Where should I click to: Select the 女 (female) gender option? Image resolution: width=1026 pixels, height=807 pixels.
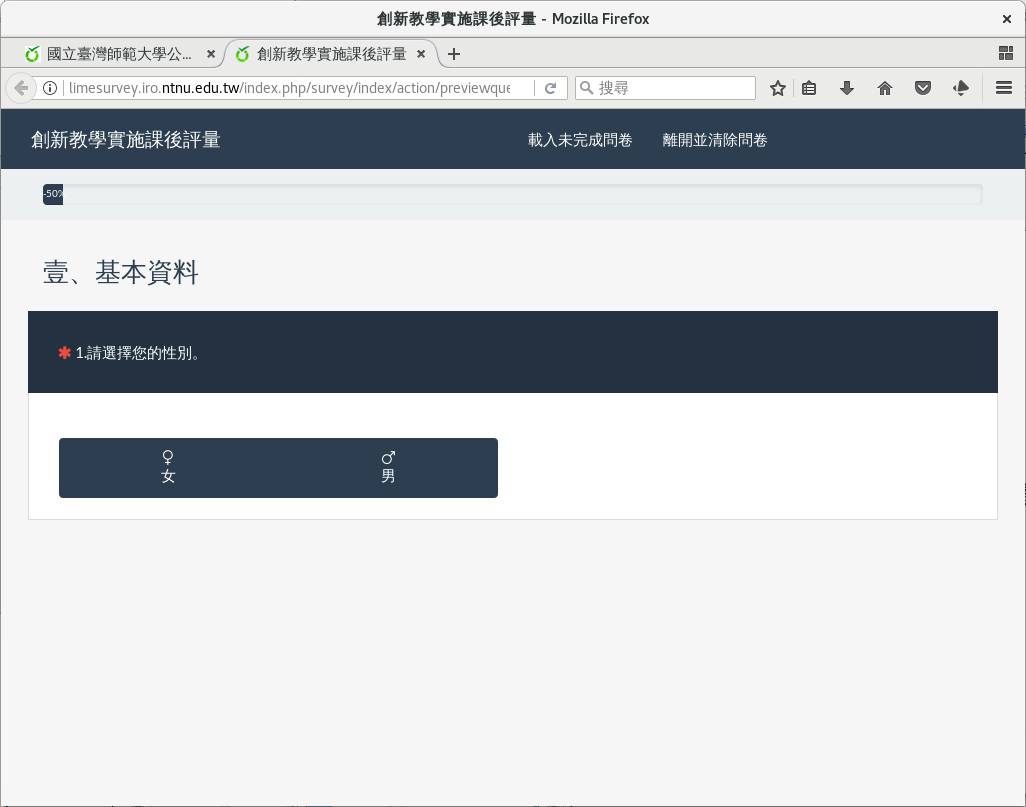(x=168, y=467)
